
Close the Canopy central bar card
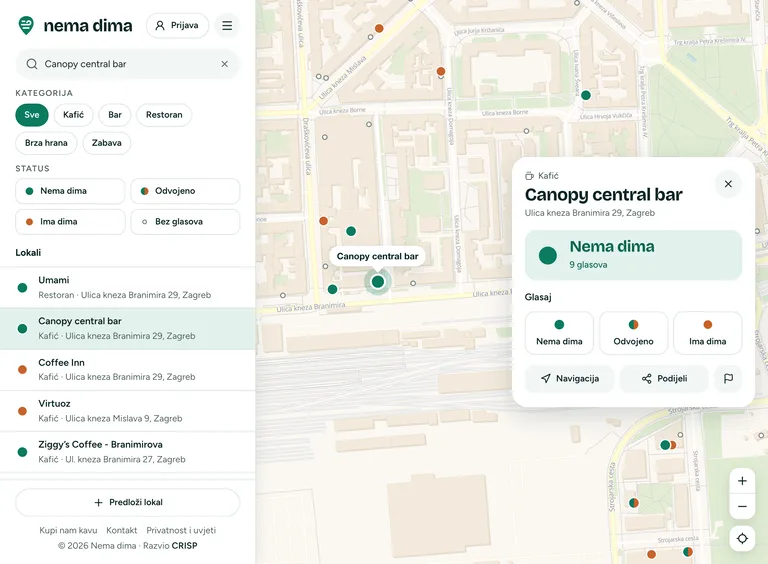click(x=728, y=184)
